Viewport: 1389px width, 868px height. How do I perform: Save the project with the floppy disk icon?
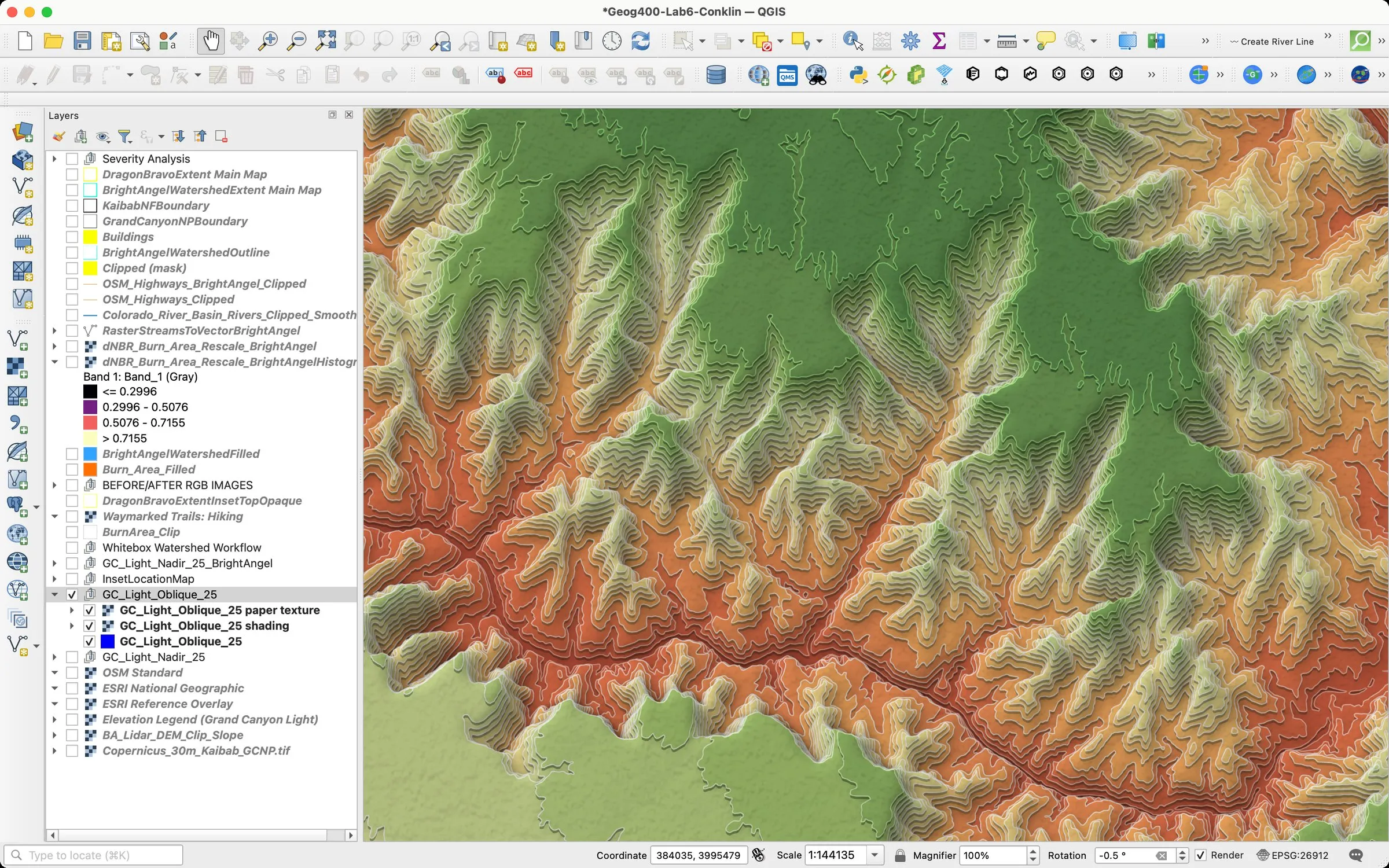pyautogui.click(x=82, y=41)
